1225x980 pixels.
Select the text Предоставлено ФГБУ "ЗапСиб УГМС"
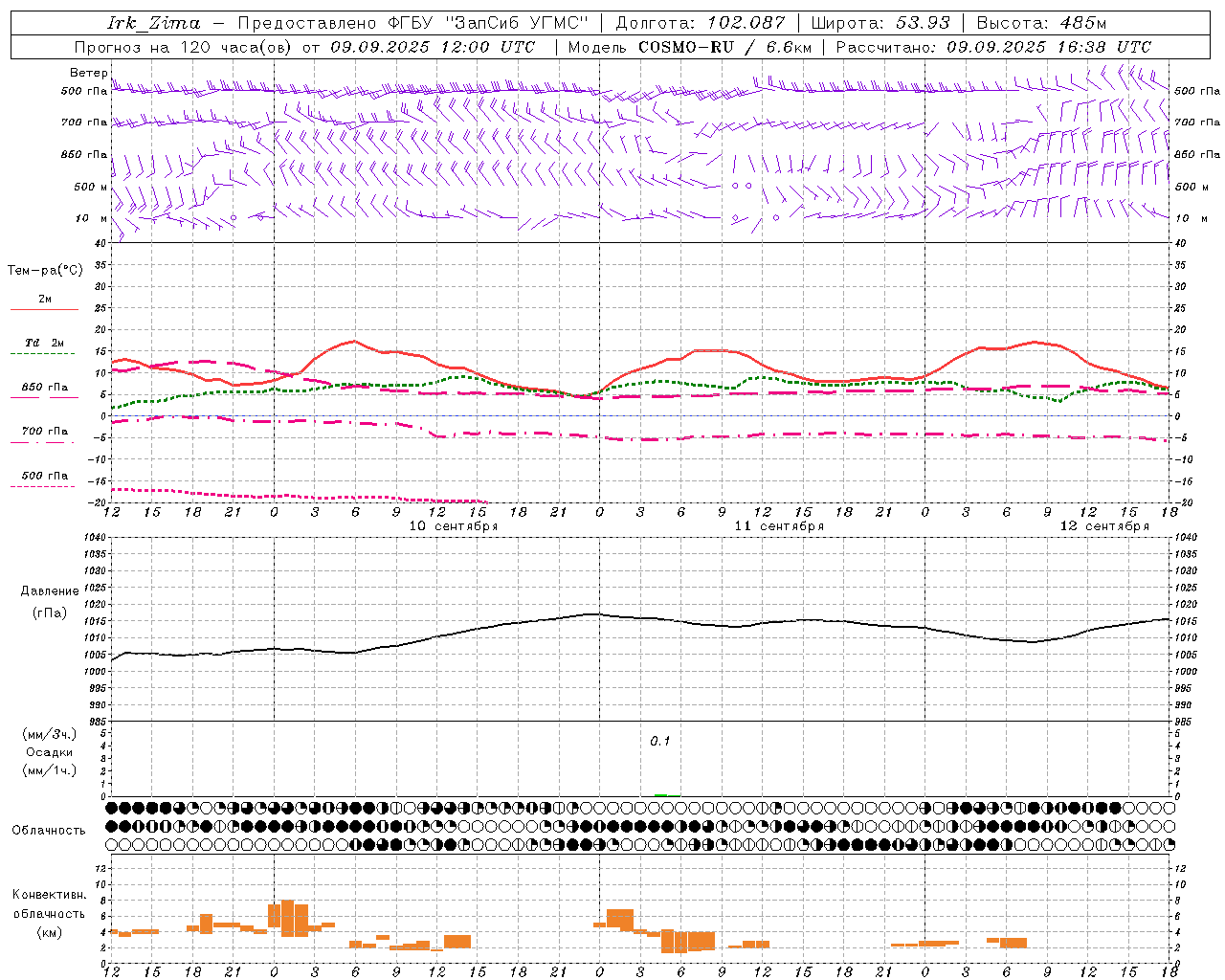pos(413,23)
